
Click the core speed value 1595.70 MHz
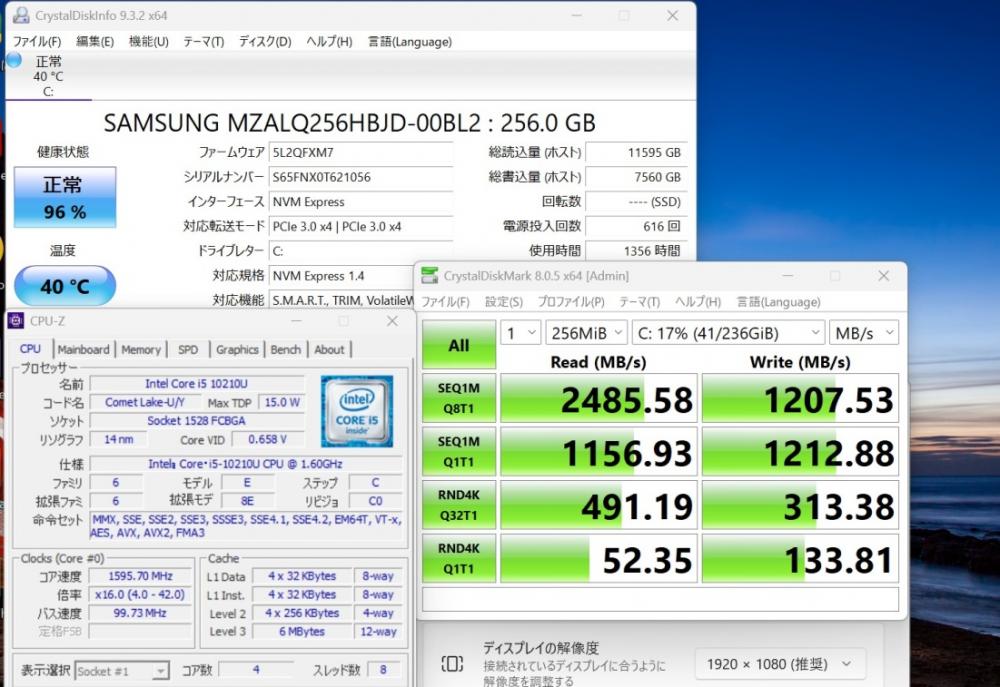coord(140,576)
